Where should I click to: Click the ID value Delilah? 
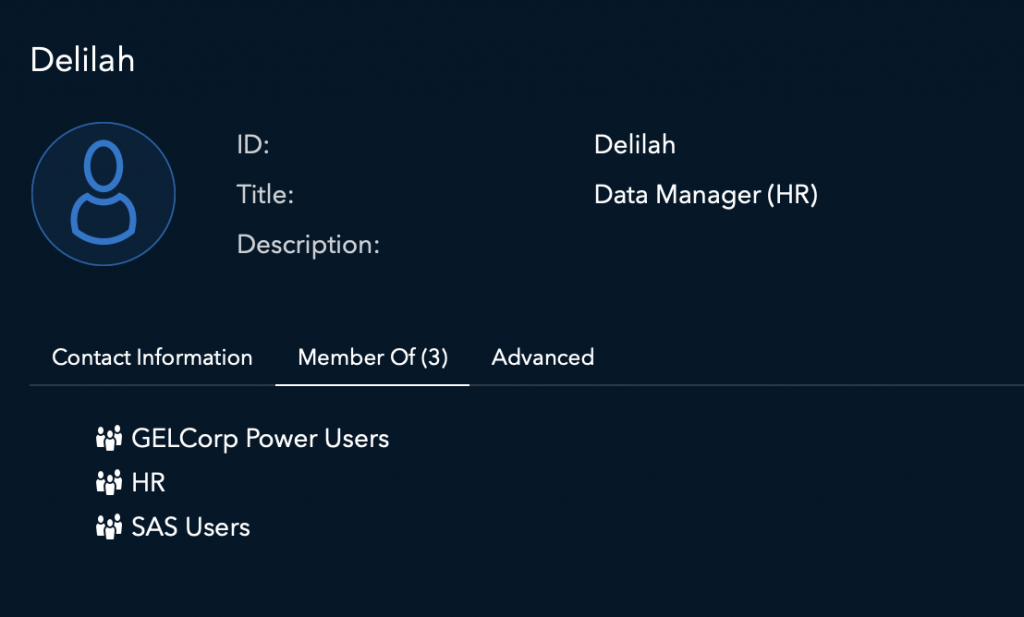click(635, 145)
